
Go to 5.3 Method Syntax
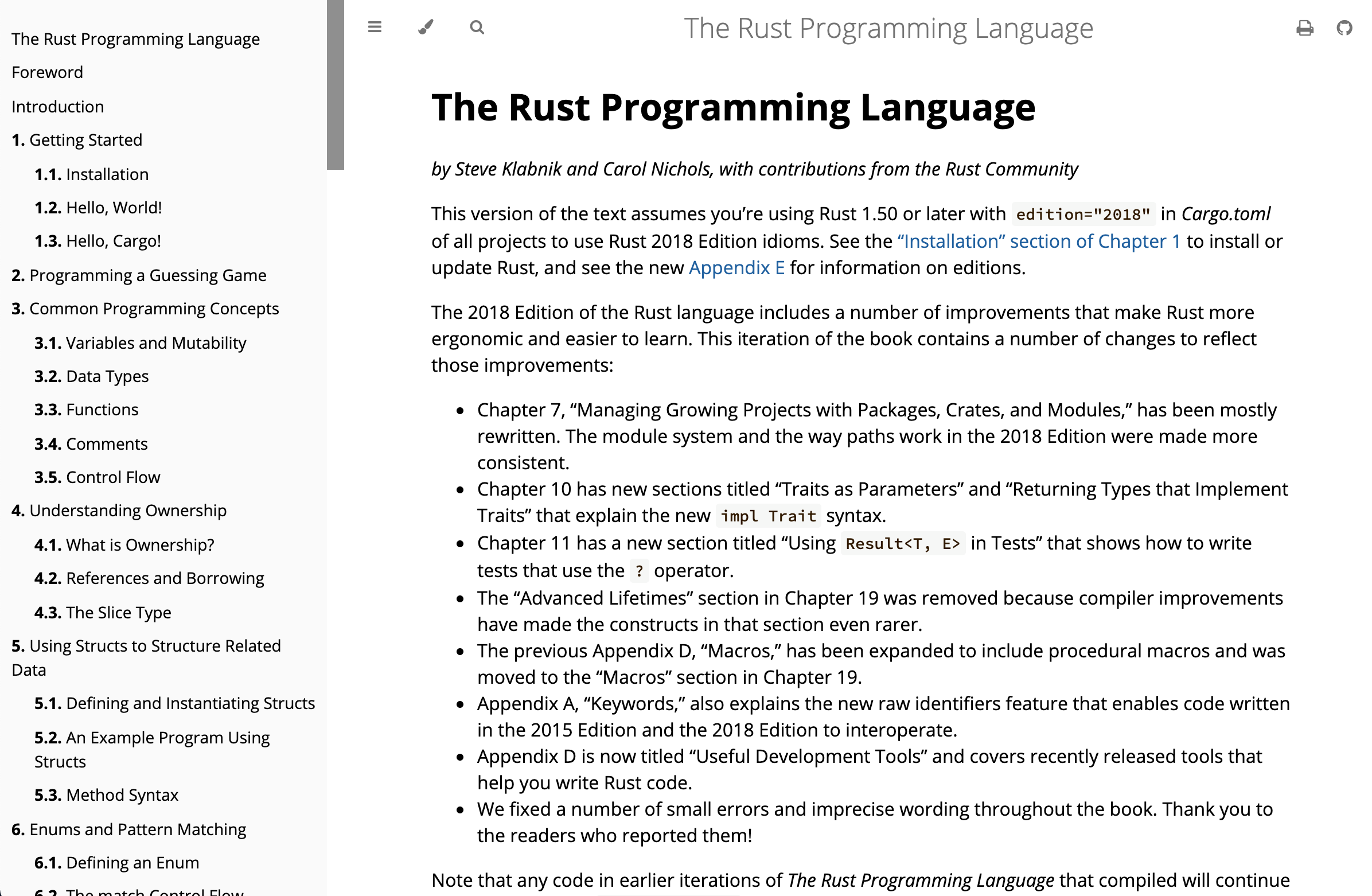(x=106, y=795)
